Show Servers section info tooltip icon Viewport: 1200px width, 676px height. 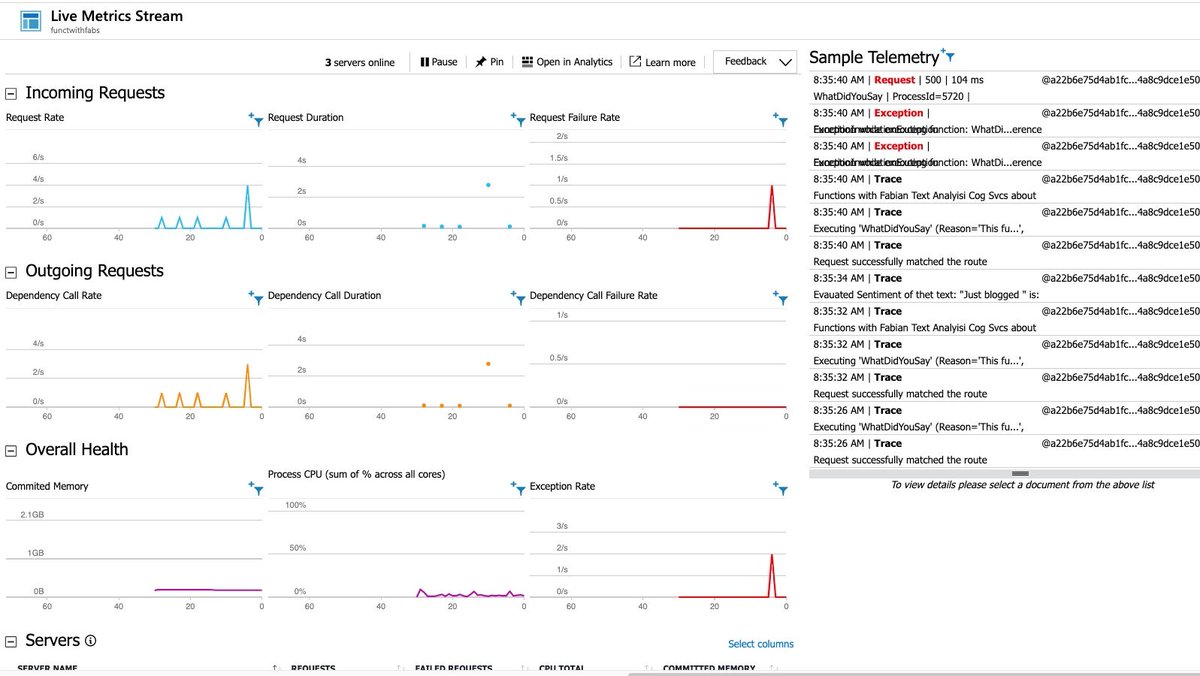(x=90, y=641)
